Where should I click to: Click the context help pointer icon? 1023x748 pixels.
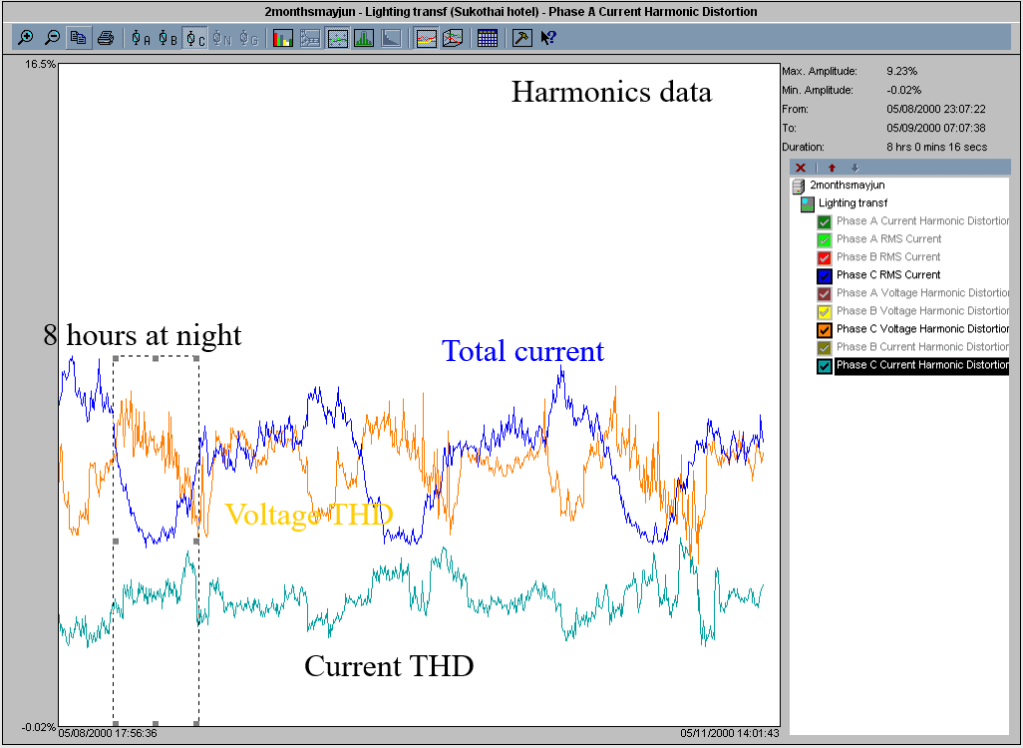click(x=548, y=38)
